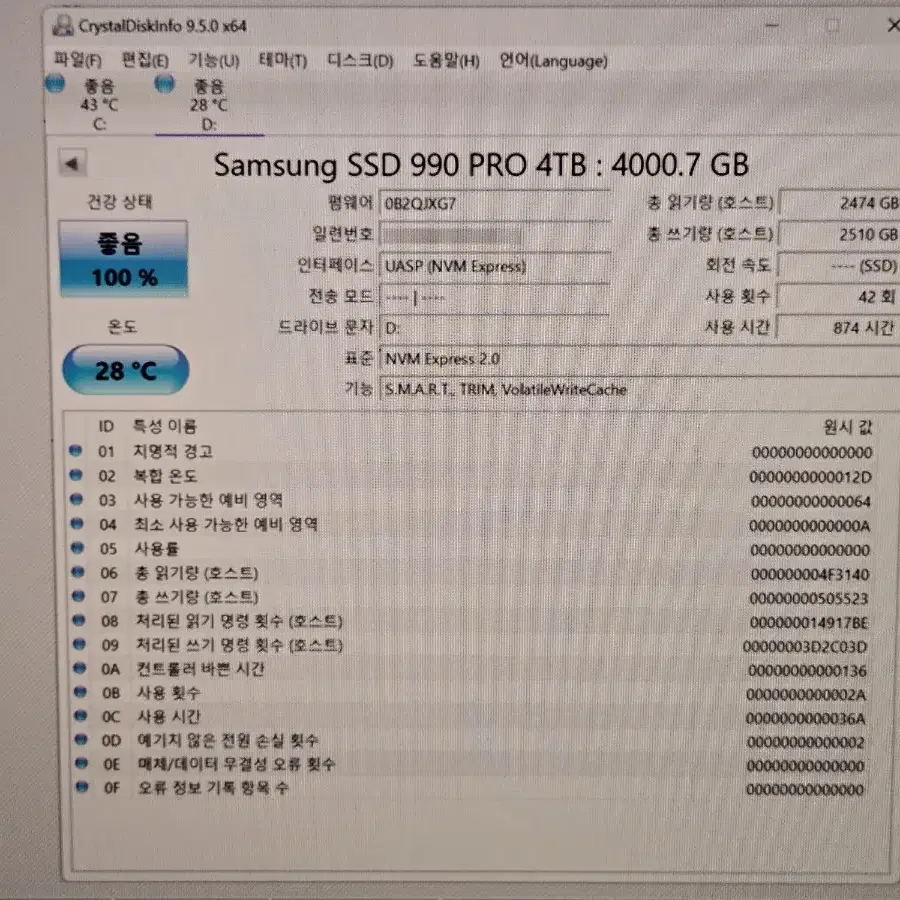
Task: Click the 전송 모드 transfer mode field
Action: (494, 297)
